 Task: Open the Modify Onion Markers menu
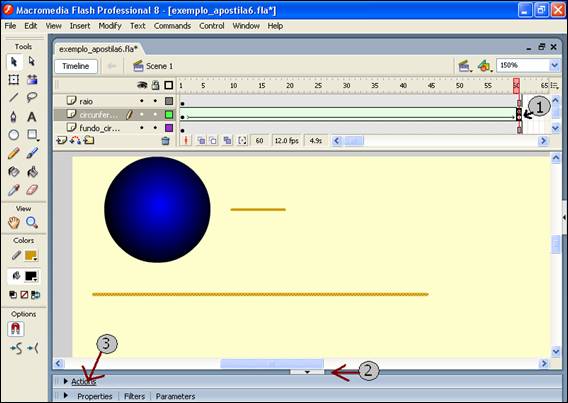pyautogui.click(x=242, y=140)
